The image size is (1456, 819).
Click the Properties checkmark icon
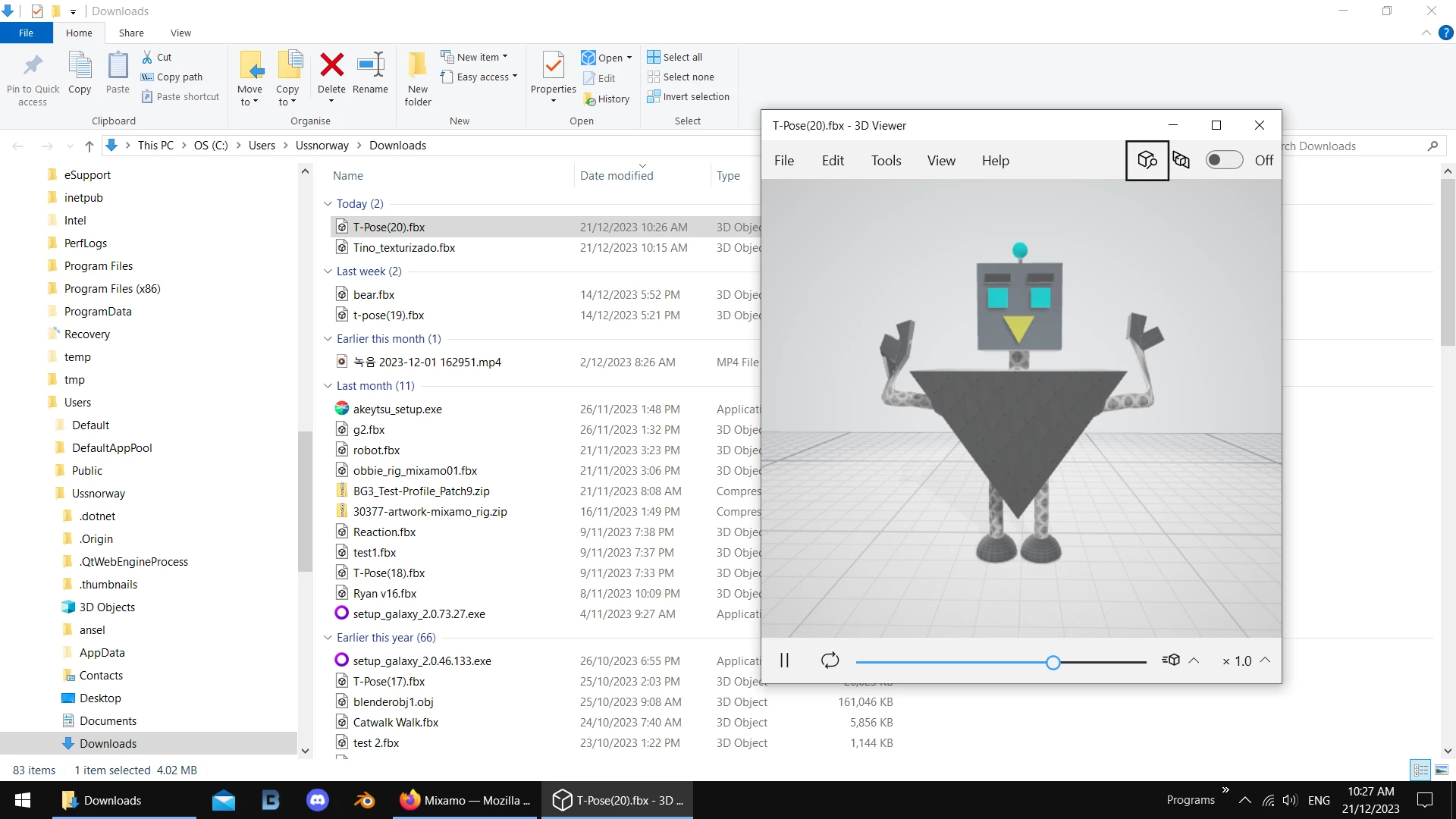click(x=554, y=65)
